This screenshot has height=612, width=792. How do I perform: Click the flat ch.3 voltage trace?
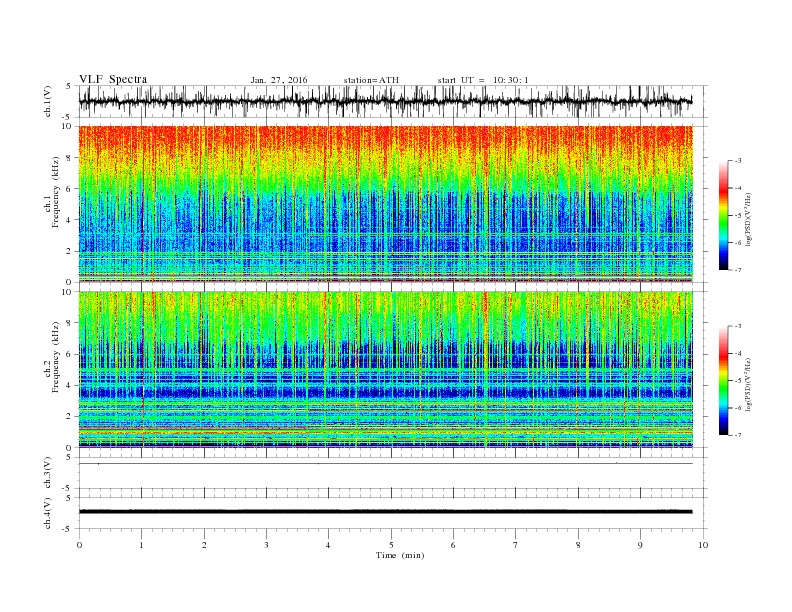point(385,464)
